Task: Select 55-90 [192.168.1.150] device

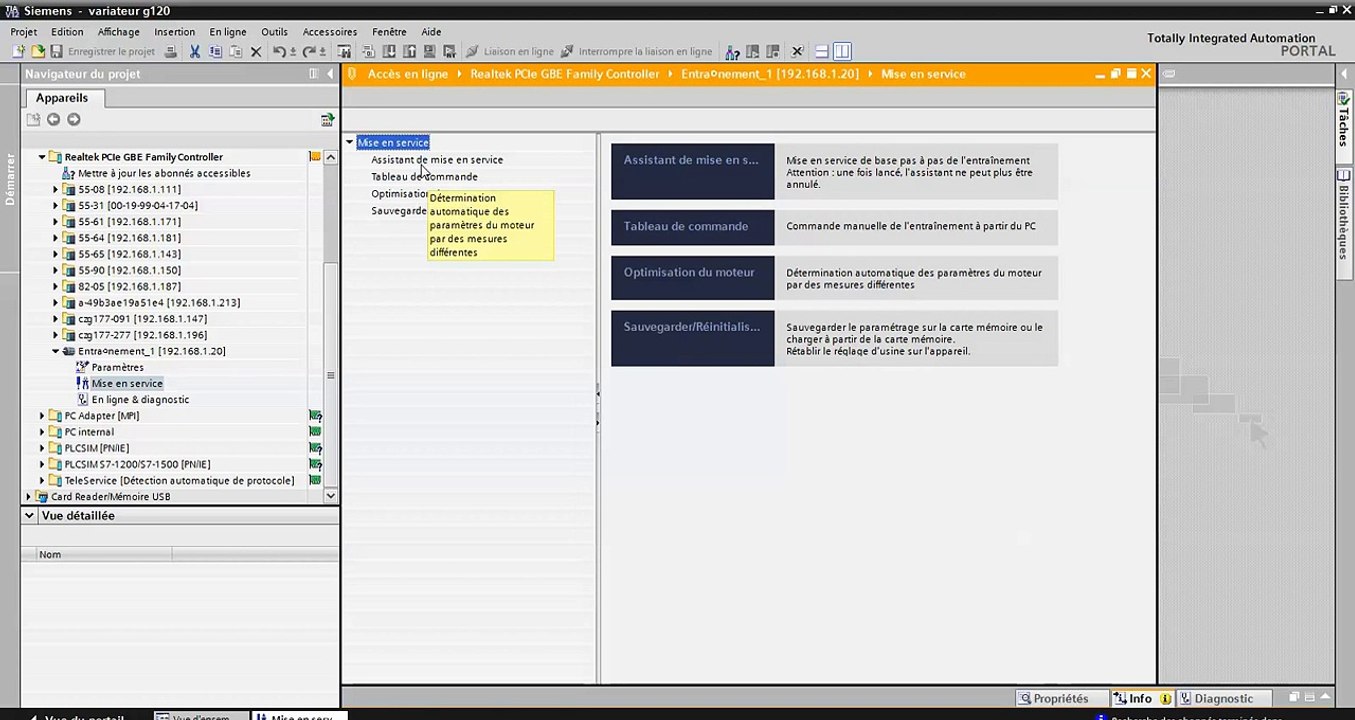Action: tap(129, 270)
